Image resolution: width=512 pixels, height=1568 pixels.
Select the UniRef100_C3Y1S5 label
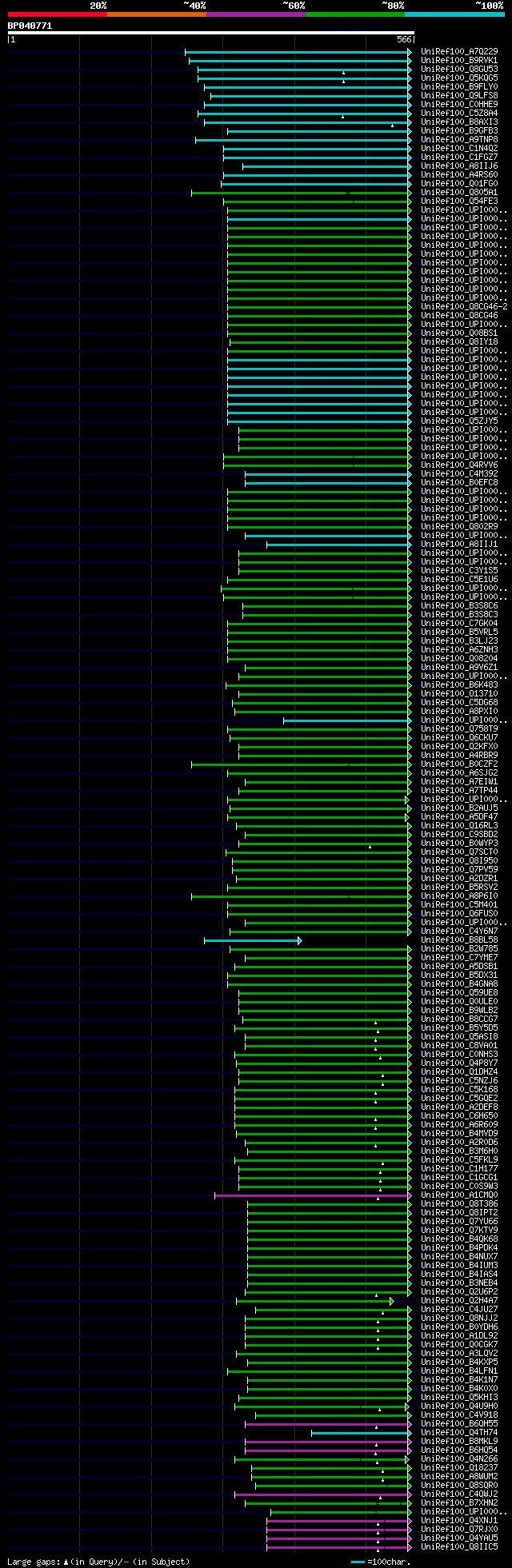459,570
